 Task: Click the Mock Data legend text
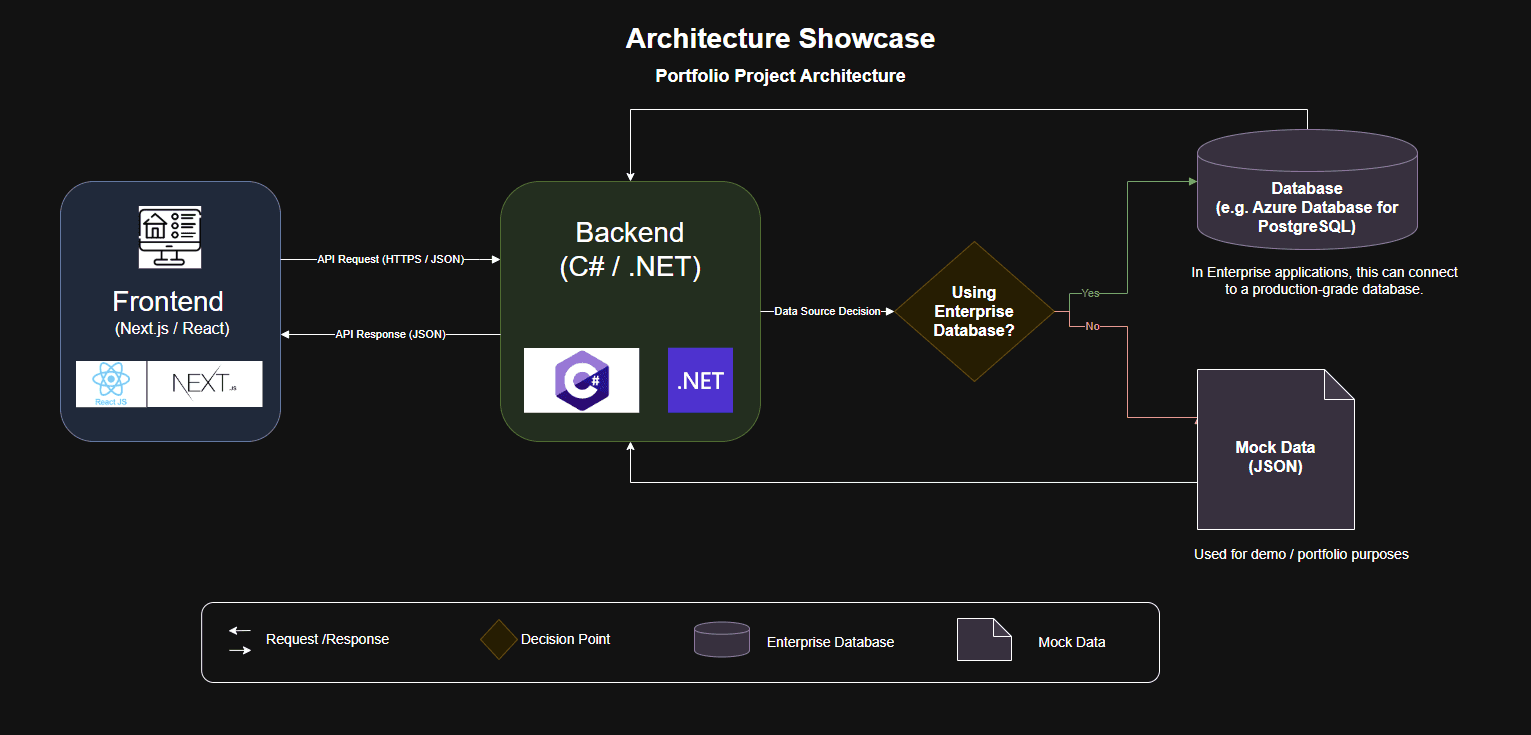coord(1072,642)
